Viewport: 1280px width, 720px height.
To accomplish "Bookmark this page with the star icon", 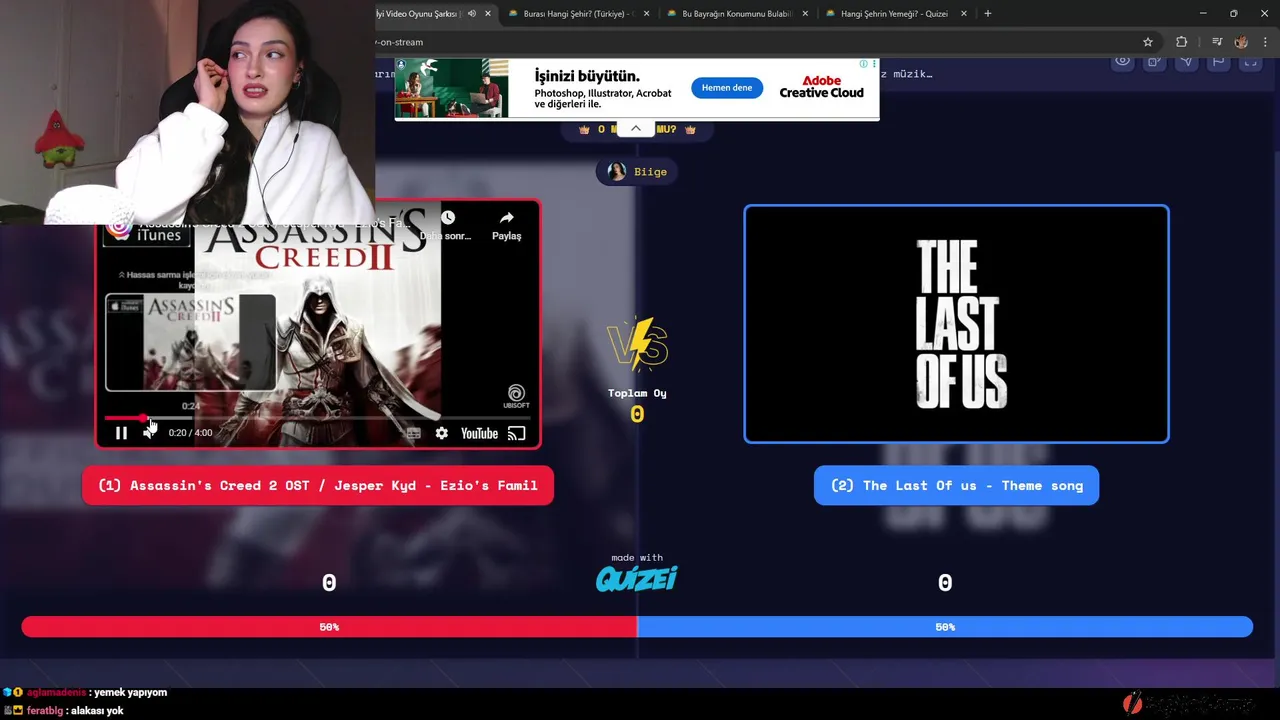I will pos(1148,42).
